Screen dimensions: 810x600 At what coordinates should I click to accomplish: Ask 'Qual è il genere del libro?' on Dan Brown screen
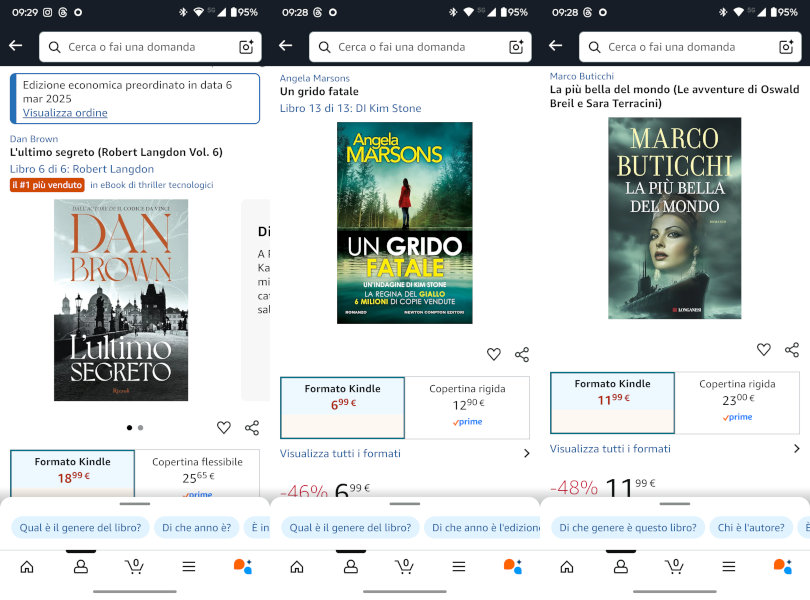click(80, 528)
